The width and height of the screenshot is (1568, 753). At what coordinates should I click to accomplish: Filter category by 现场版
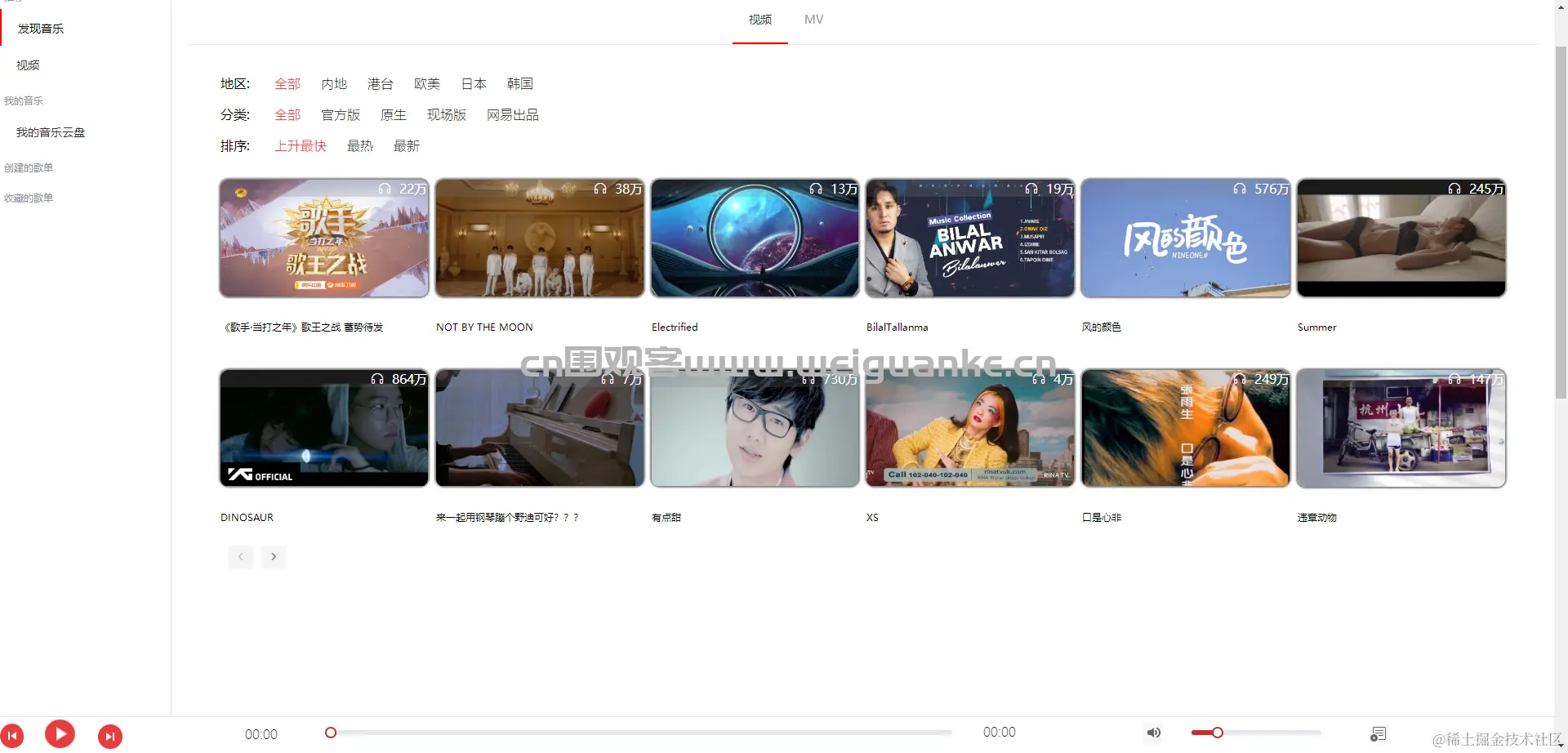click(447, 115)
